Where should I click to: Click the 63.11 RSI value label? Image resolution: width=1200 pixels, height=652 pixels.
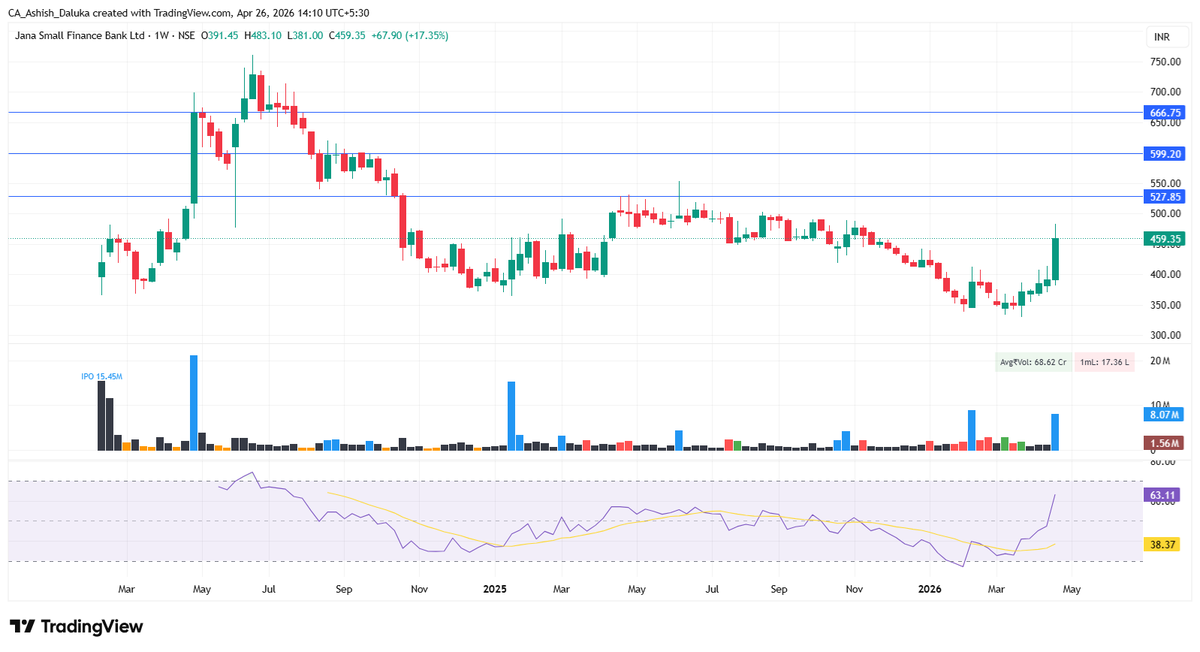click(x=1164, y=494)
